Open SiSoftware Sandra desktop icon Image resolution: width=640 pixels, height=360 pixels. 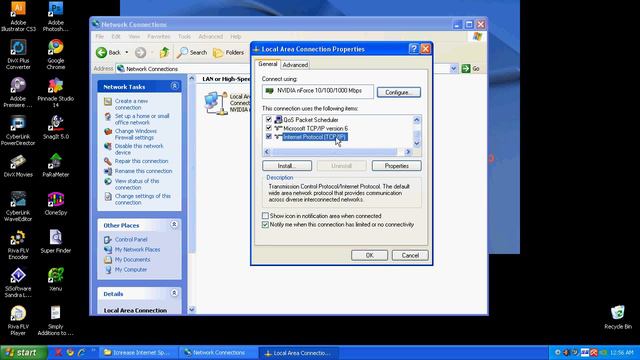coord(18,282)
